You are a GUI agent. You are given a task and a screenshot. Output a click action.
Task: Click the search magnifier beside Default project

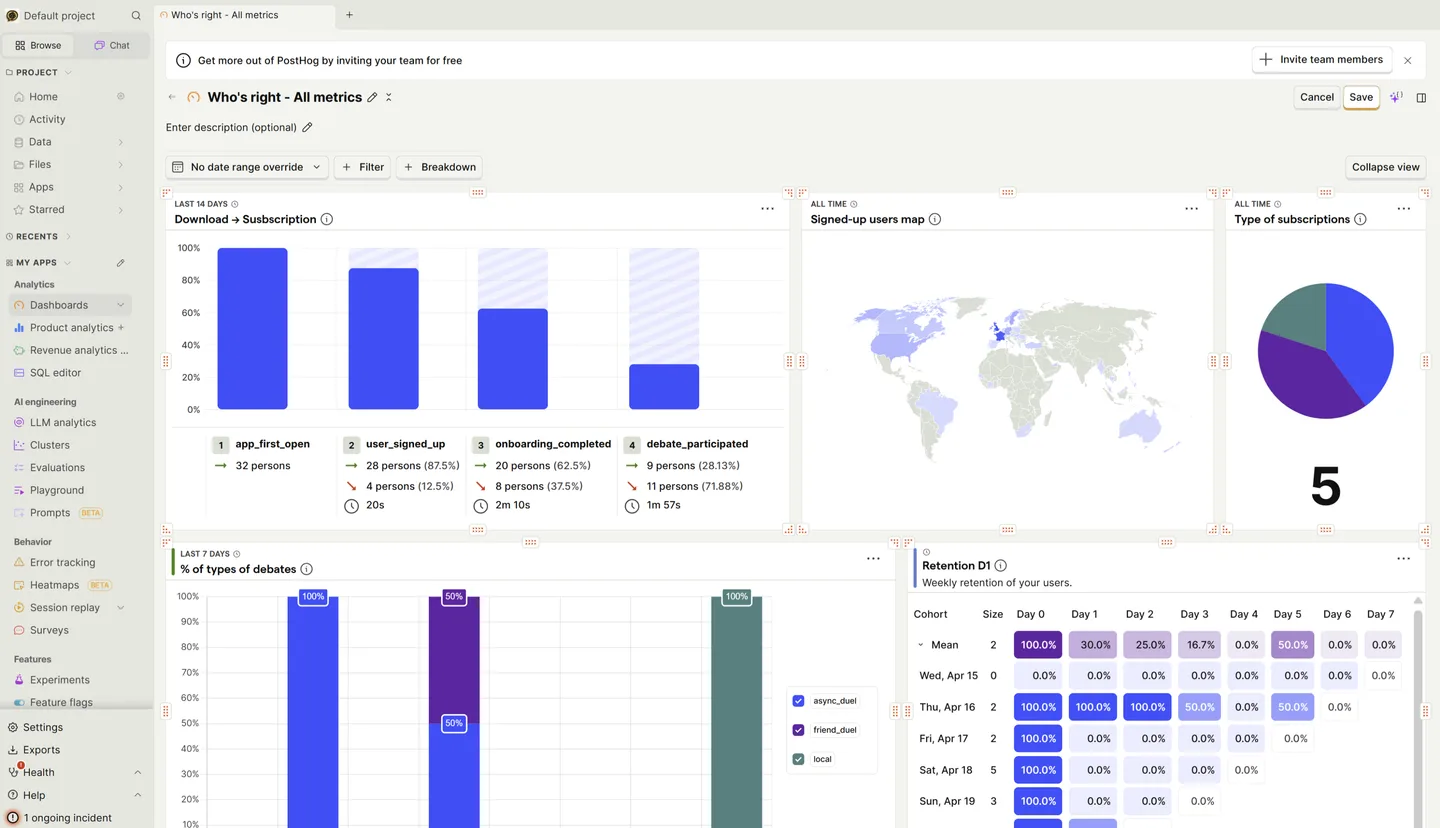136,16
